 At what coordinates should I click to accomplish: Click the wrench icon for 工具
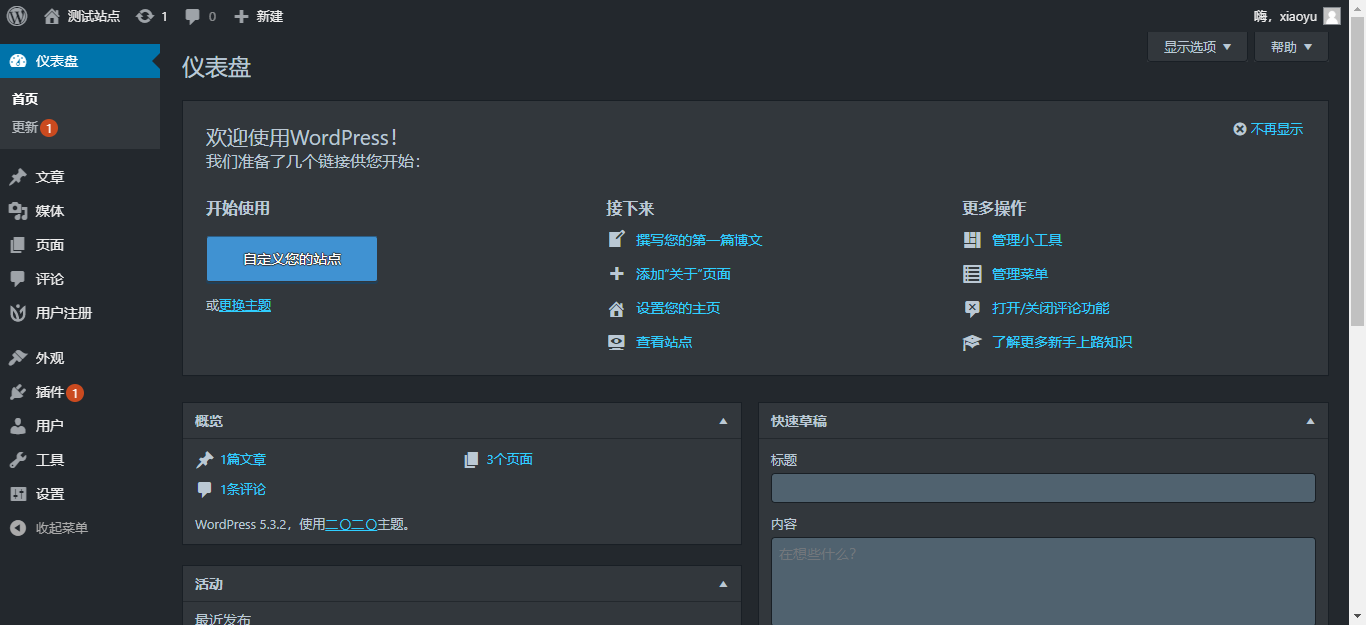coord(18,460)
